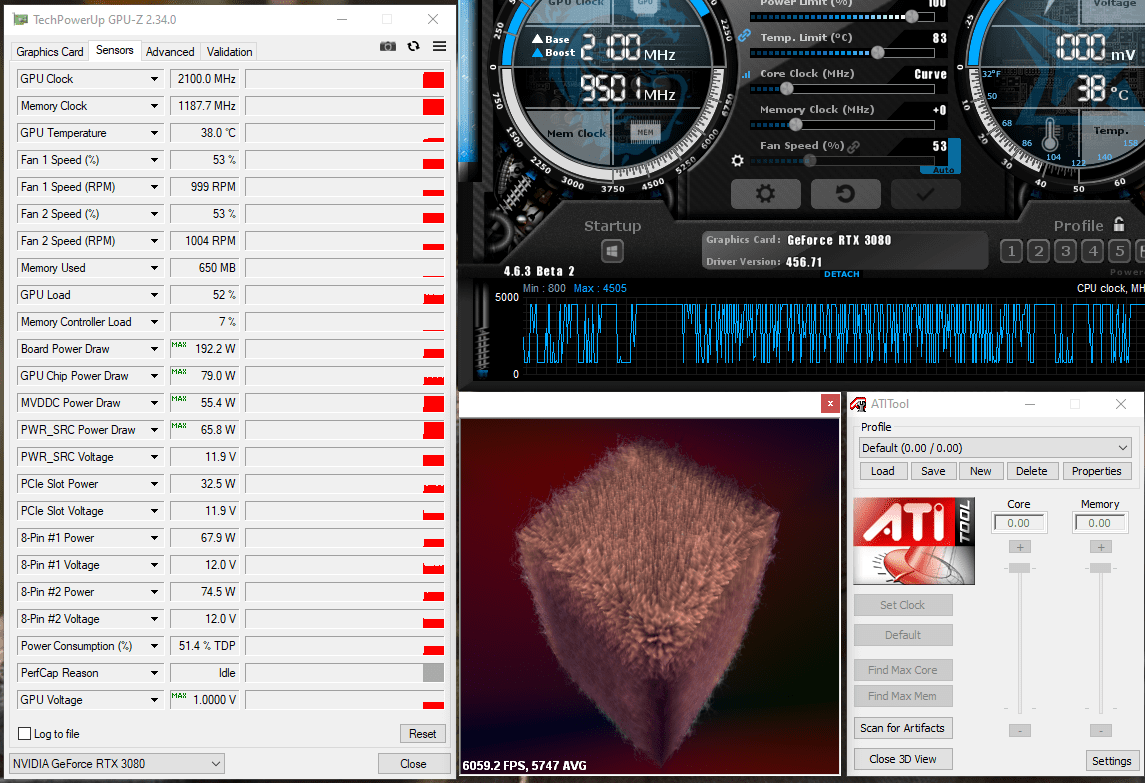Viewport: 1145px width, 783px height.
Task: Apply Afterburner settings with the checkmark button
Action: click(924, 194)
